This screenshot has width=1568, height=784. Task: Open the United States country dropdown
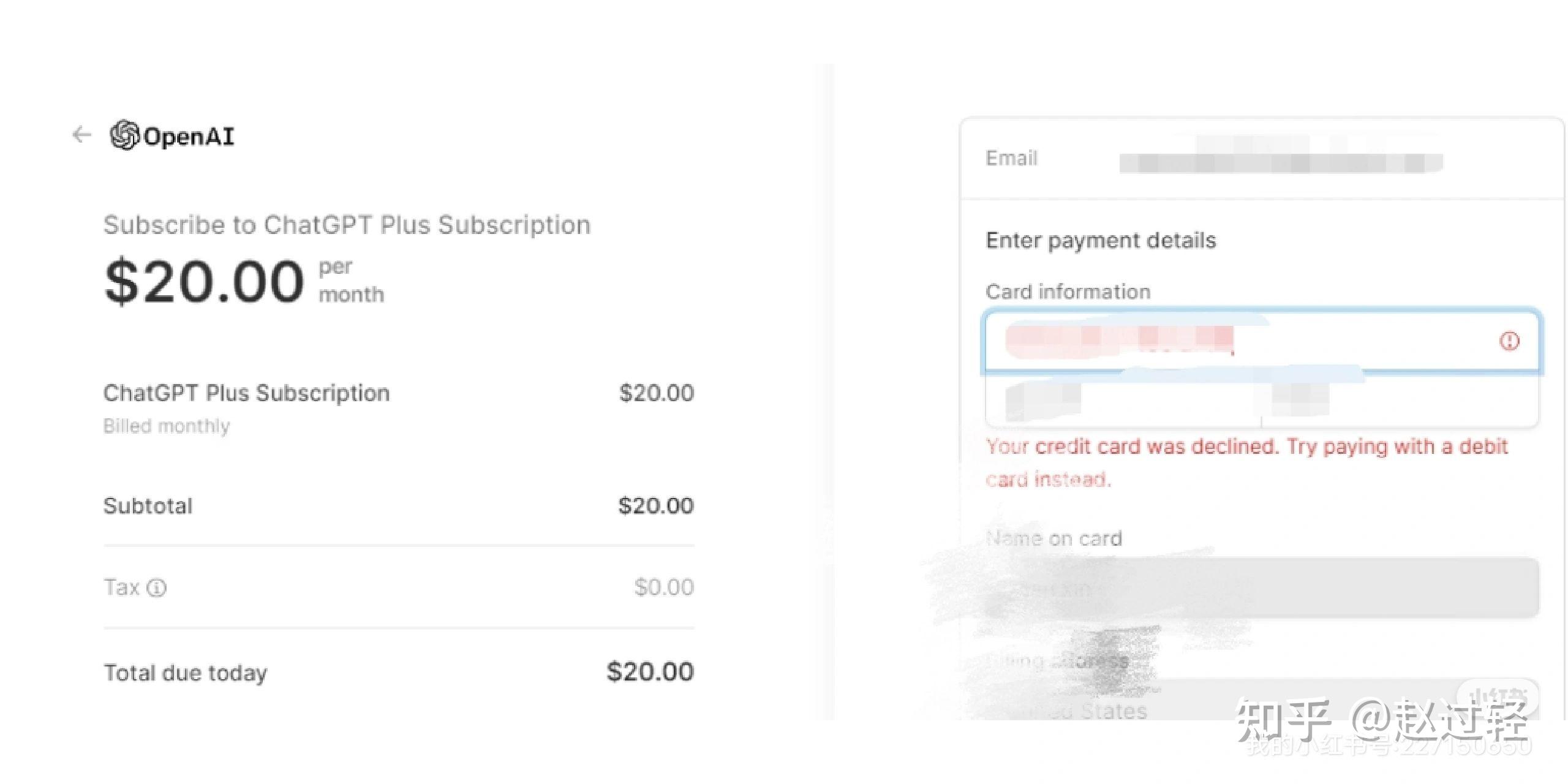tap(1262, 704)
